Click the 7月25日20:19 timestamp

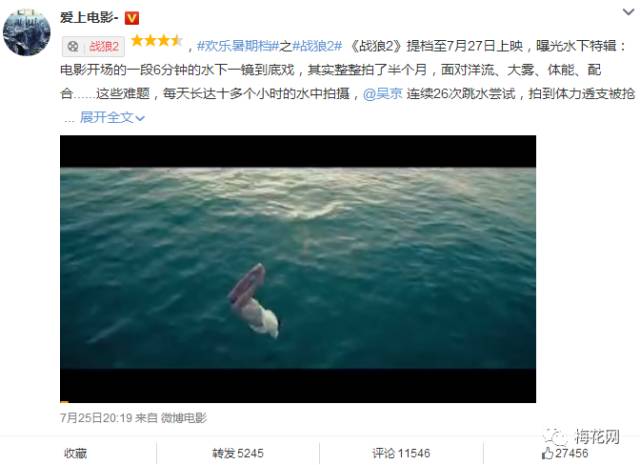(x=96, y=418)
